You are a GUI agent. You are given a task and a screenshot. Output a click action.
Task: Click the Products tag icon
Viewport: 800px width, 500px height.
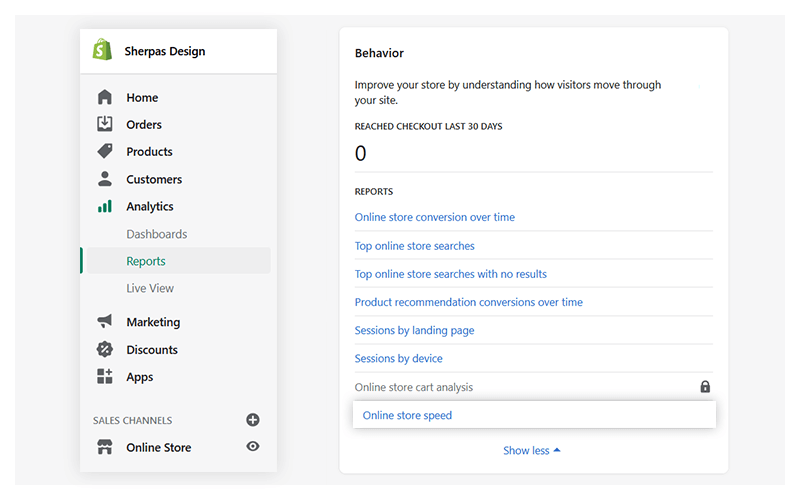pos(105,152)
